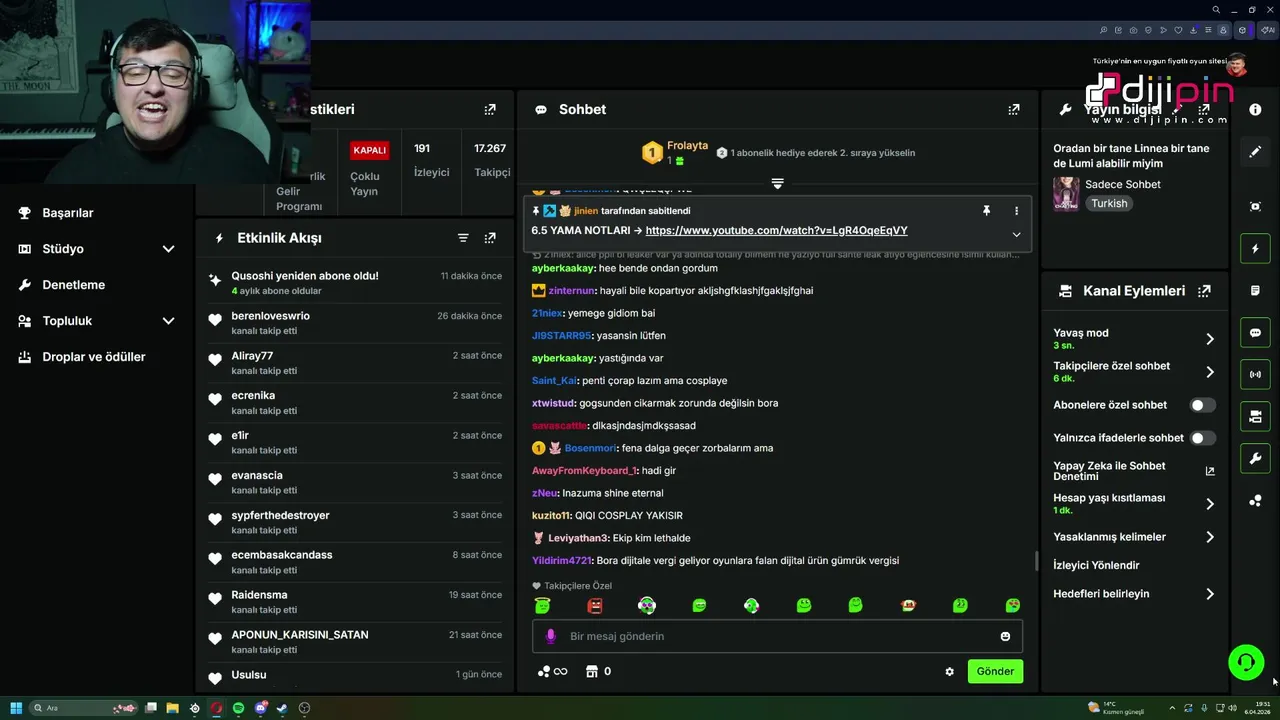Image resolution: width=1280 pixels, height=720 pixels.
Task: Click the microphone icon in message box
Action: coord(550,636)
